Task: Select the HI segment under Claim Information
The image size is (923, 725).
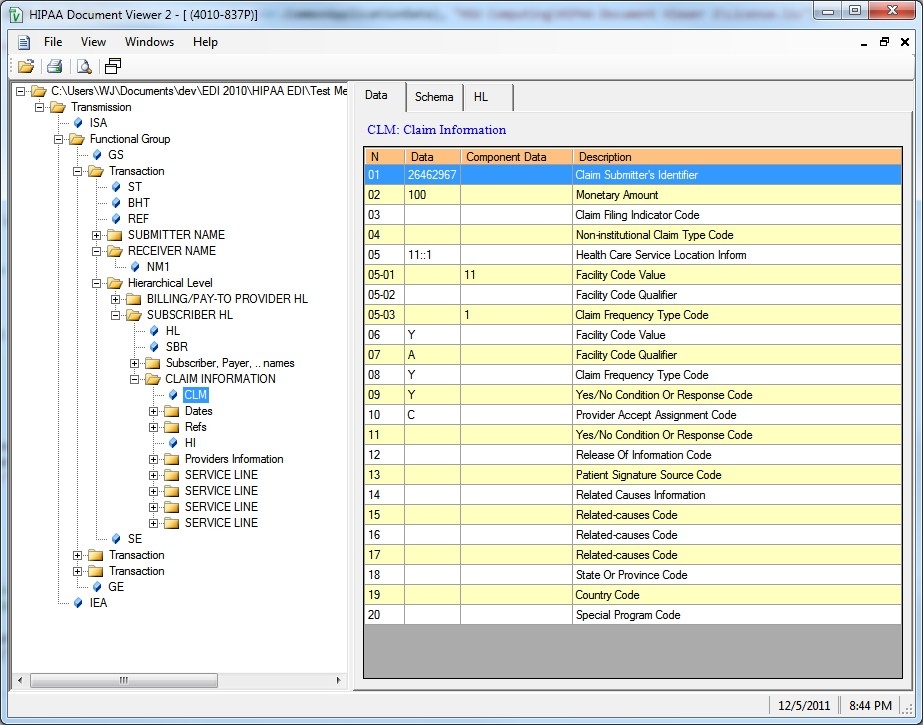Action: point(190,443)
